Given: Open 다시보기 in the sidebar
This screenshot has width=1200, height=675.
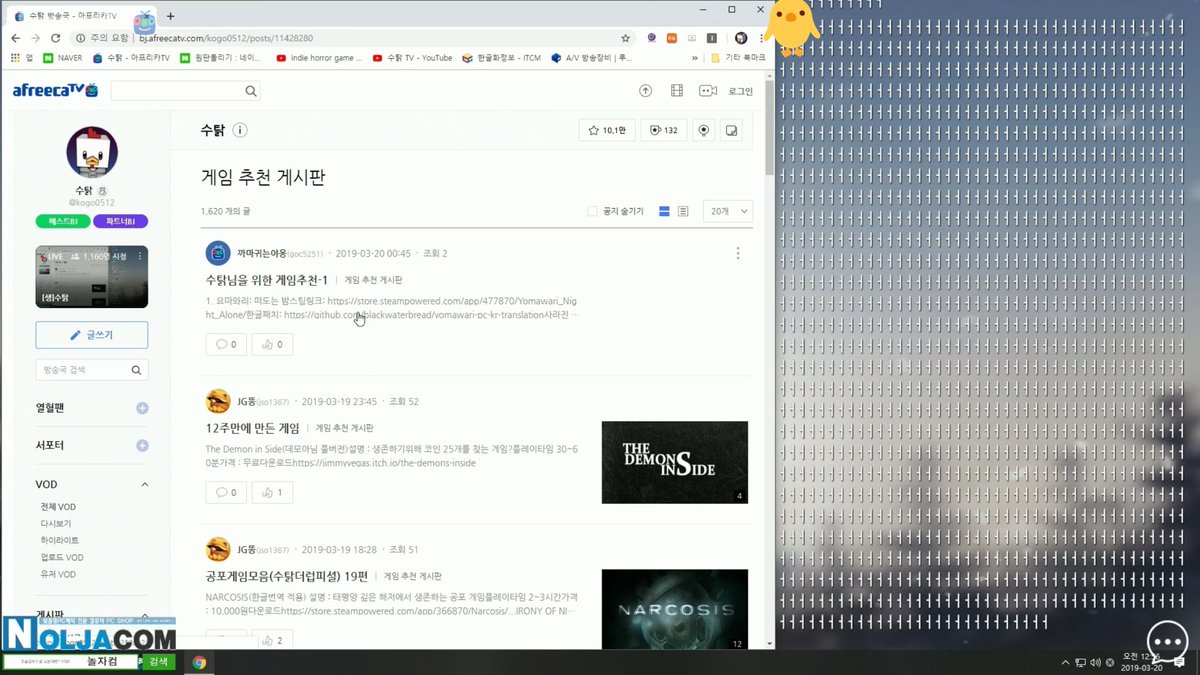Looking at the screenshot, I should [x=57, y=523].
